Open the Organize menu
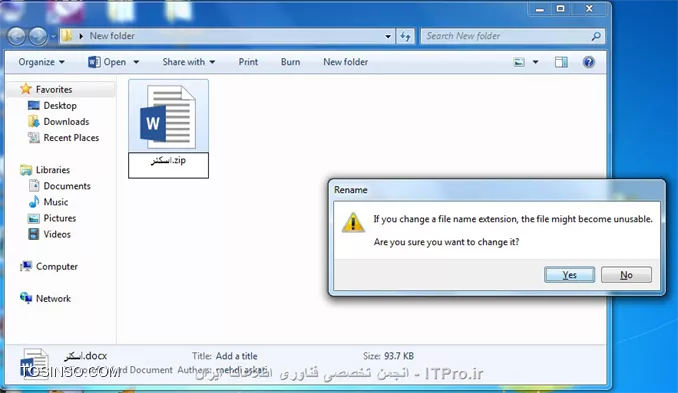 (x=42, y=62)
